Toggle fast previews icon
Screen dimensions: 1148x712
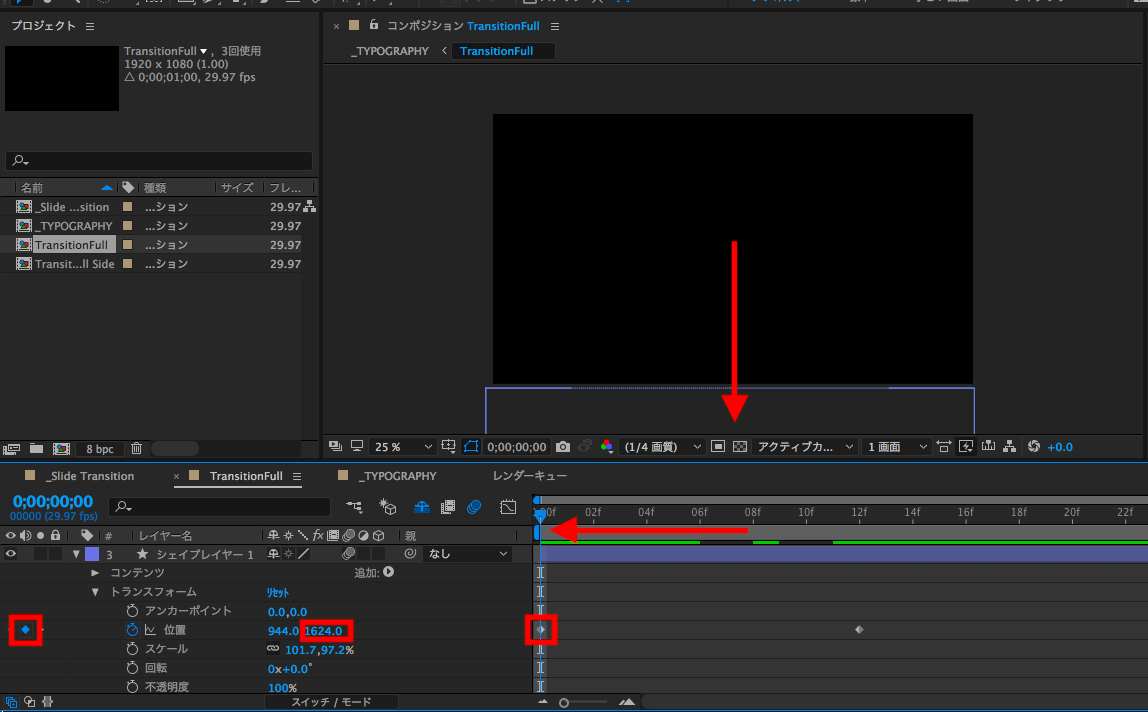coord(966,446)
